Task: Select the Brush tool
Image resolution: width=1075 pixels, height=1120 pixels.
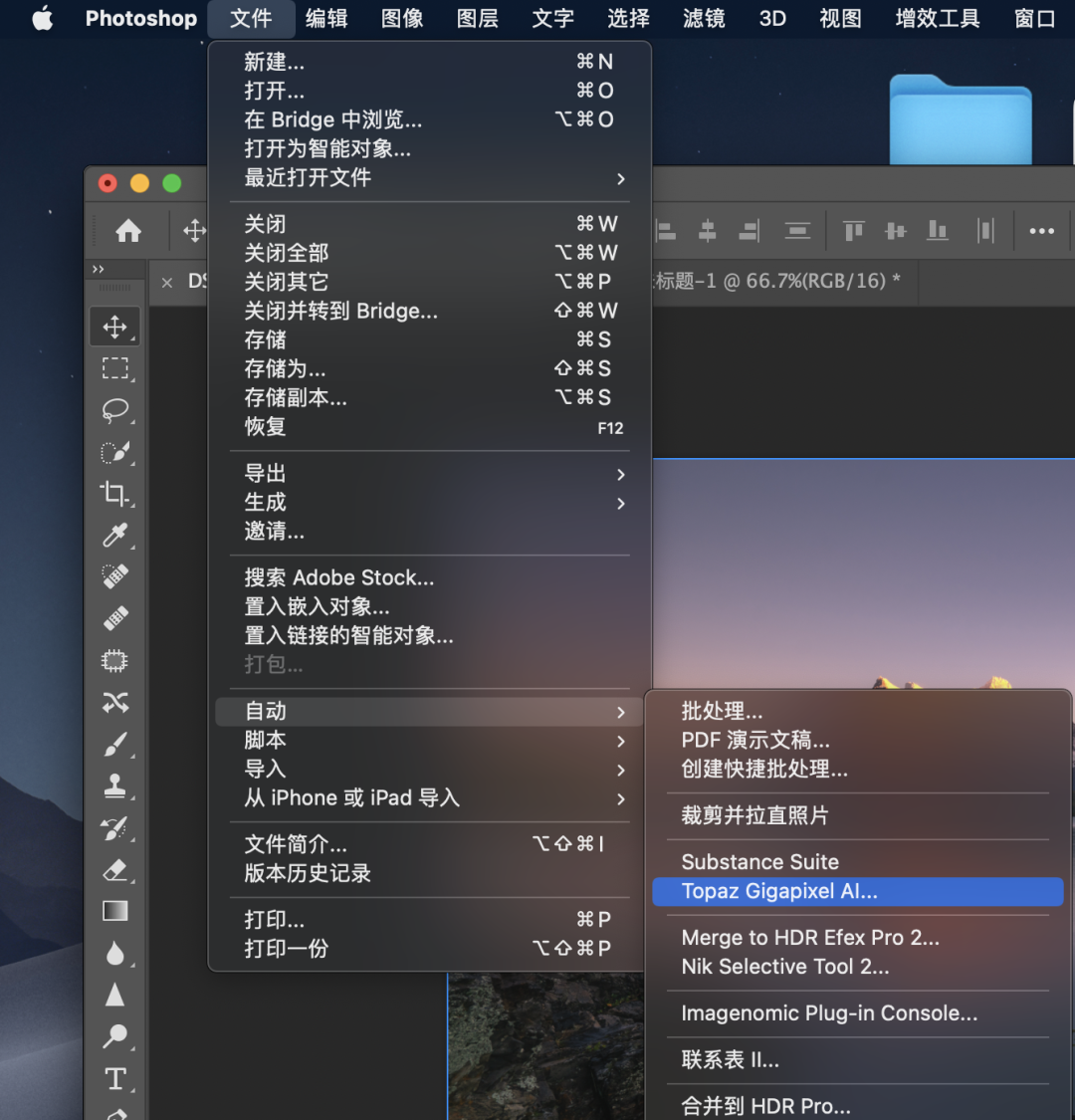Action: tap(115, 744)
